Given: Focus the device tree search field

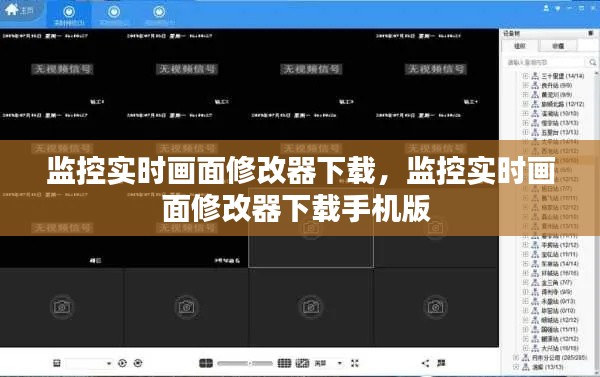Looking at the screenshot, I should point(544,62).
